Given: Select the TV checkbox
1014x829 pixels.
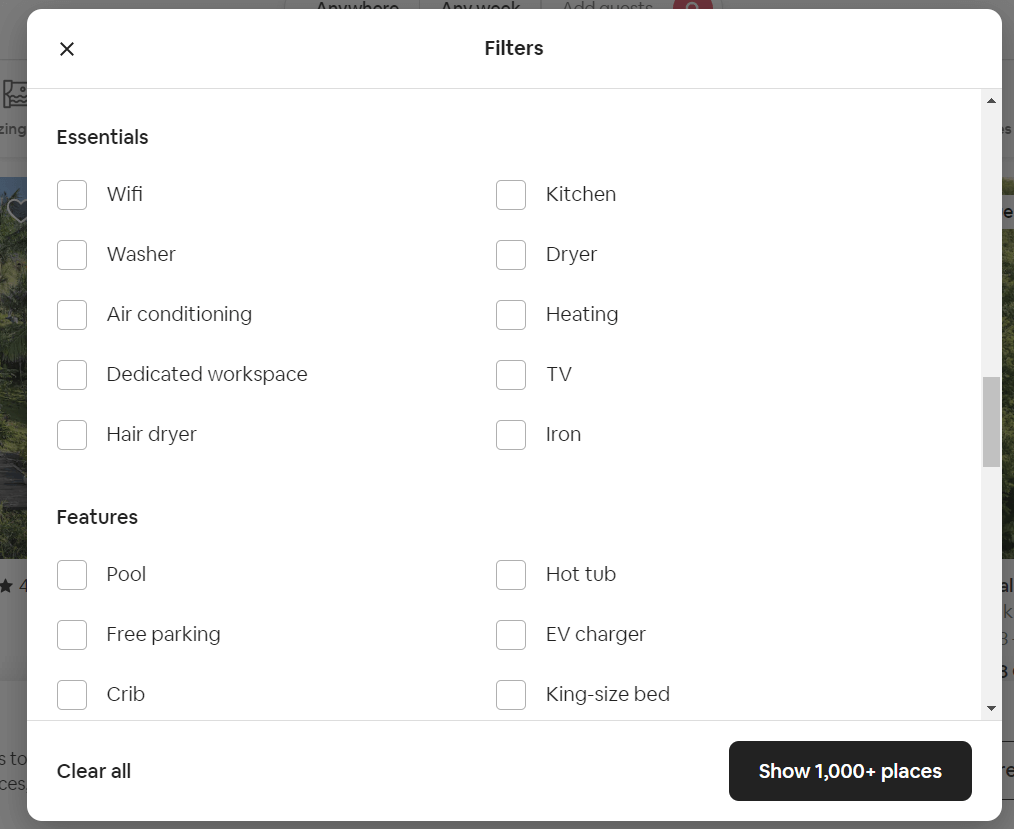Looking at the screenshot, I should [511, 375].
